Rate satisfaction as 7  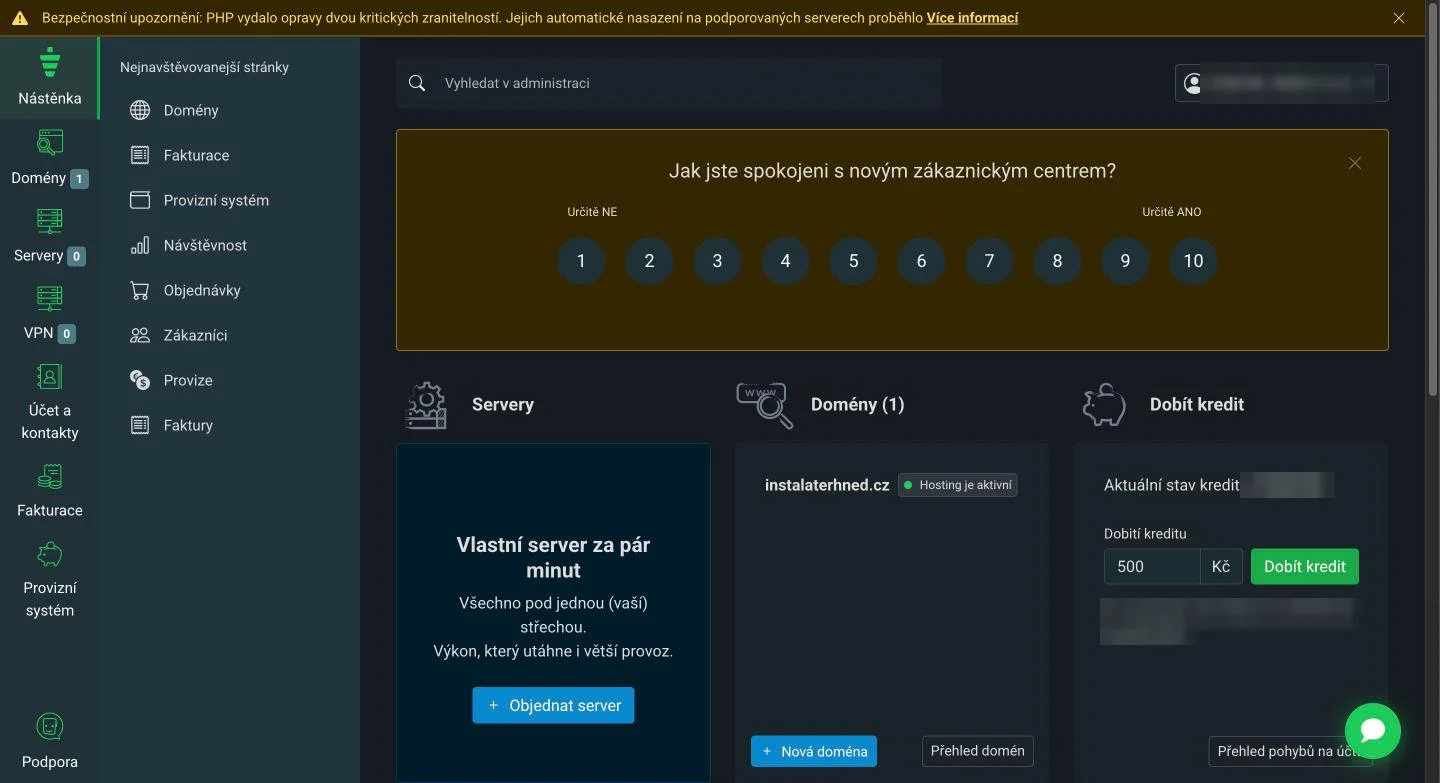coord(989,261)
